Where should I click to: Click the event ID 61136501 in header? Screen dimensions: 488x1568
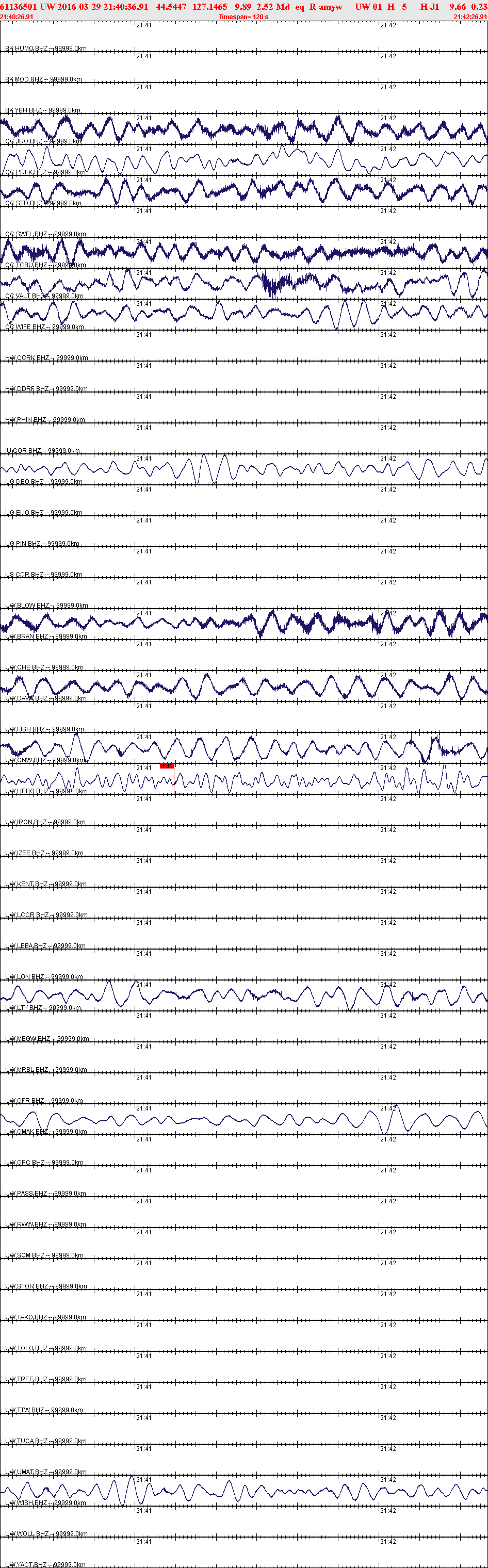pyautogui.click(x=19, y=7)
